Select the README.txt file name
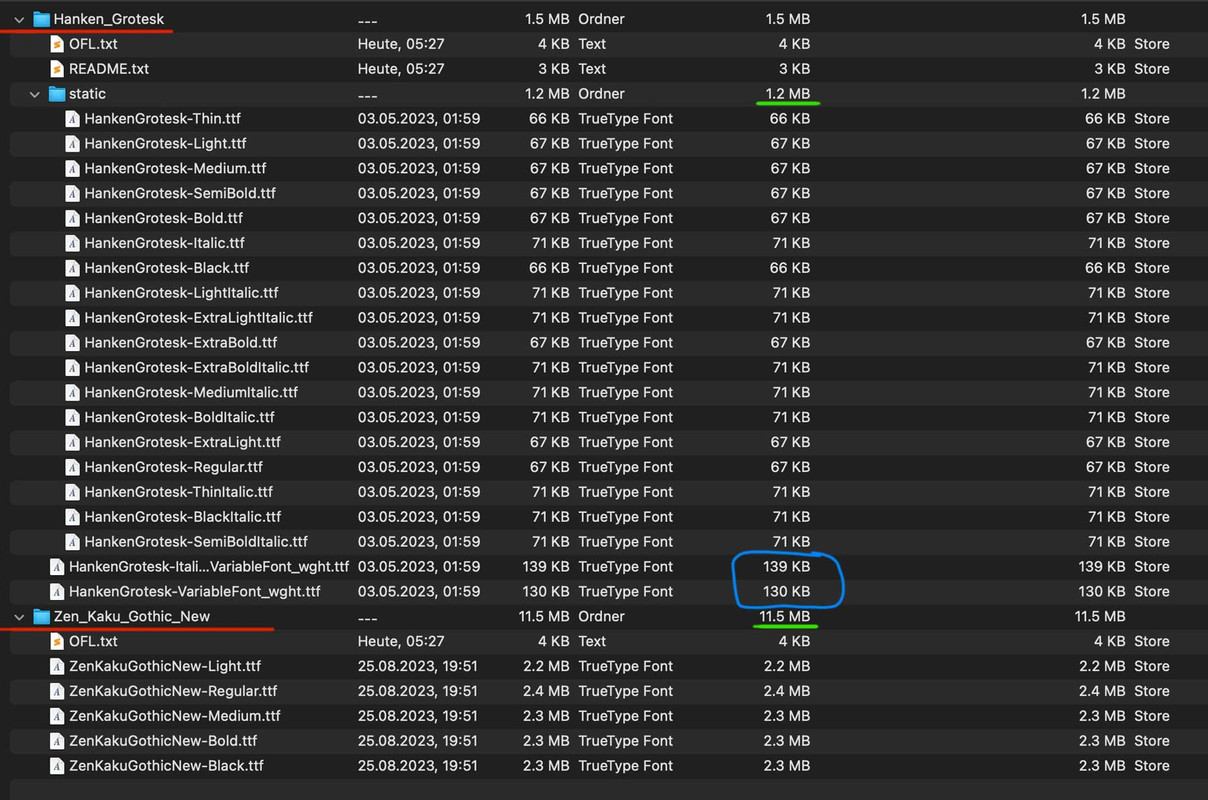This screenshot has height=800, width=1208. [109, 69]
